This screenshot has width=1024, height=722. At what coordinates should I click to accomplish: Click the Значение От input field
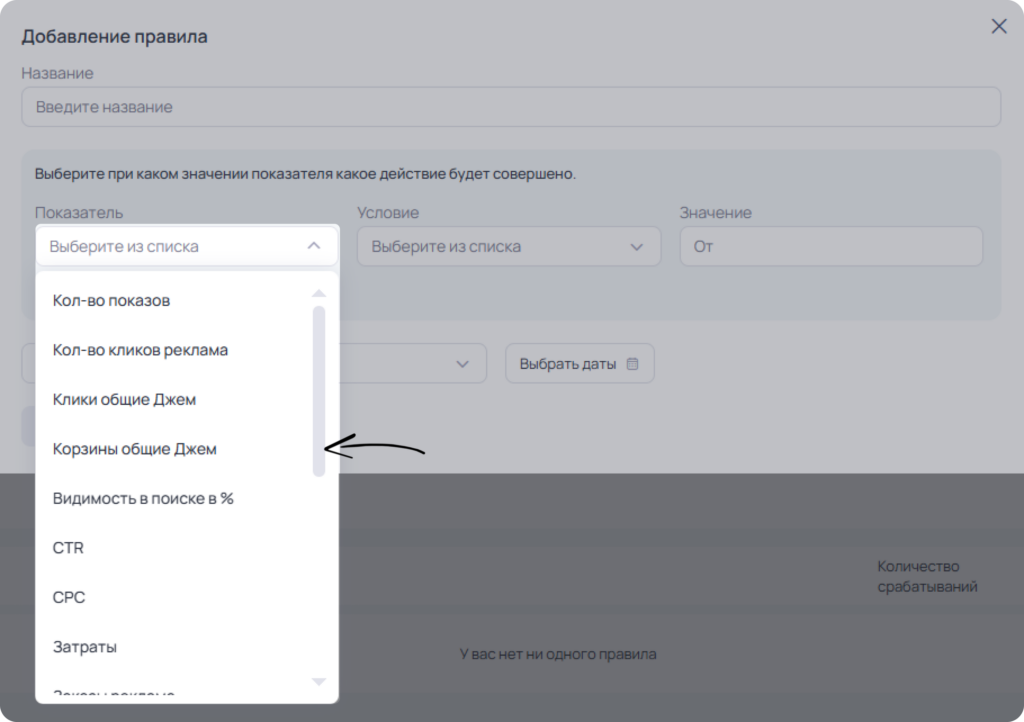[831, 246]
